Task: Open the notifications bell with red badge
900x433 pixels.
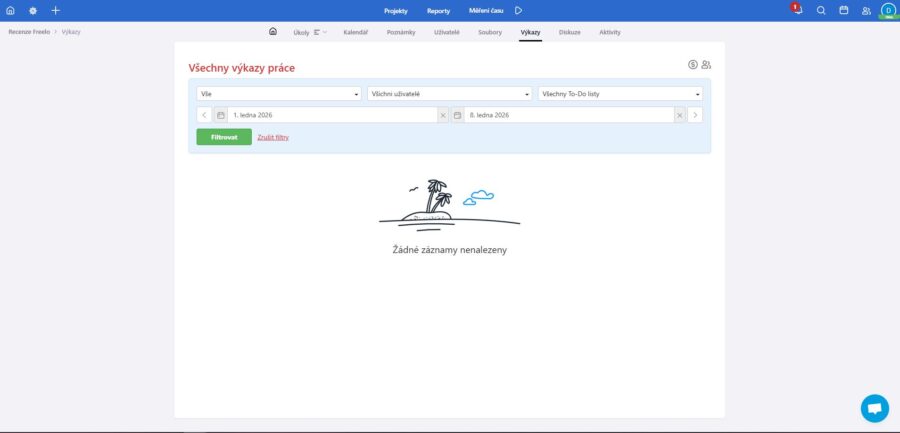Action: tap(797, 9)
